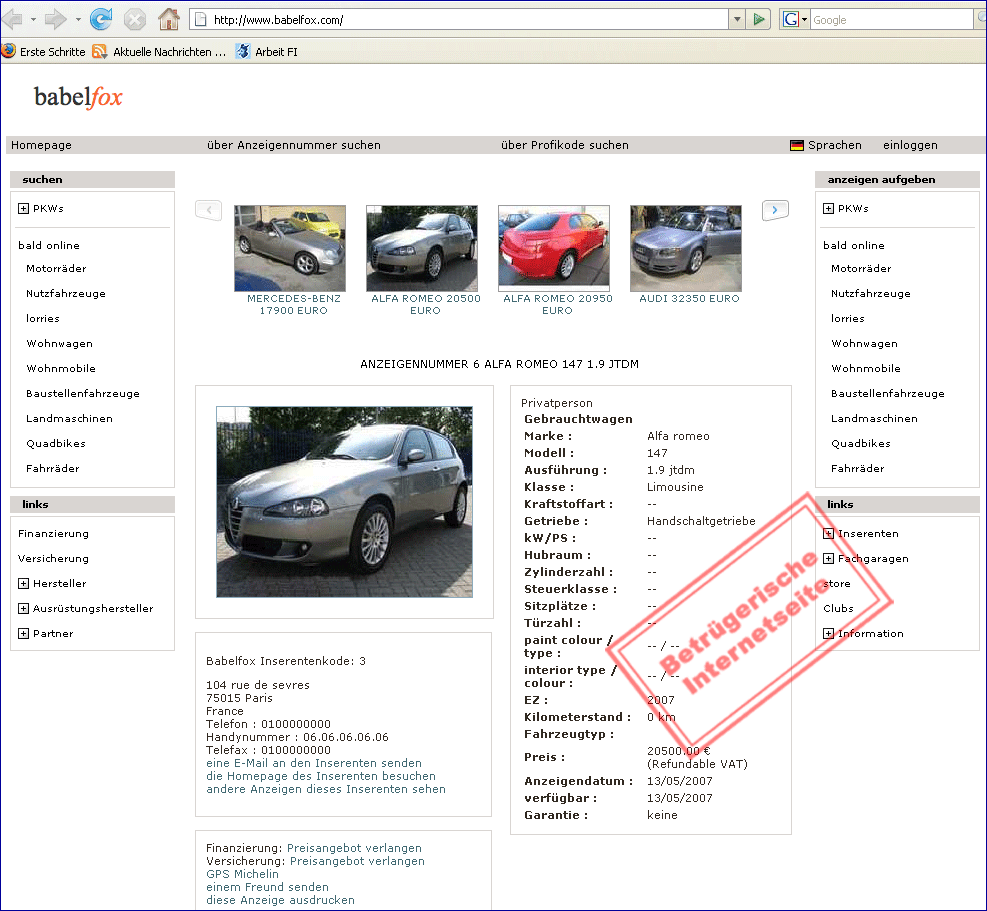This screenshot has height=911, width=987.
Task: Click the browser Forward arrow icon
Action: (x=56, y=20)
